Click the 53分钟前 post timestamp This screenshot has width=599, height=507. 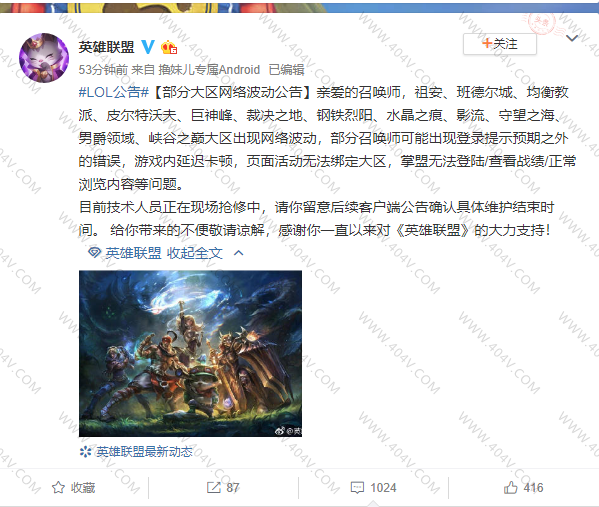[x=103, y=70]
